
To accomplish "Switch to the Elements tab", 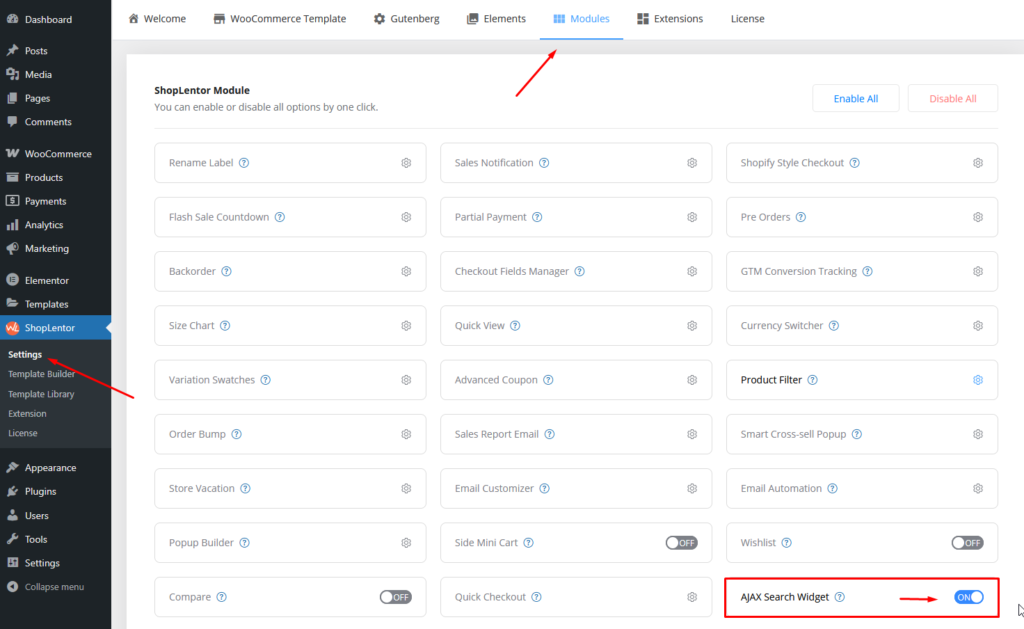I will [496, 18].
